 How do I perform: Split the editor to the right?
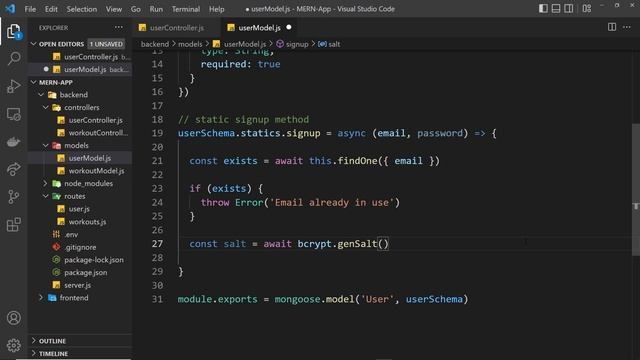[612, 27]
